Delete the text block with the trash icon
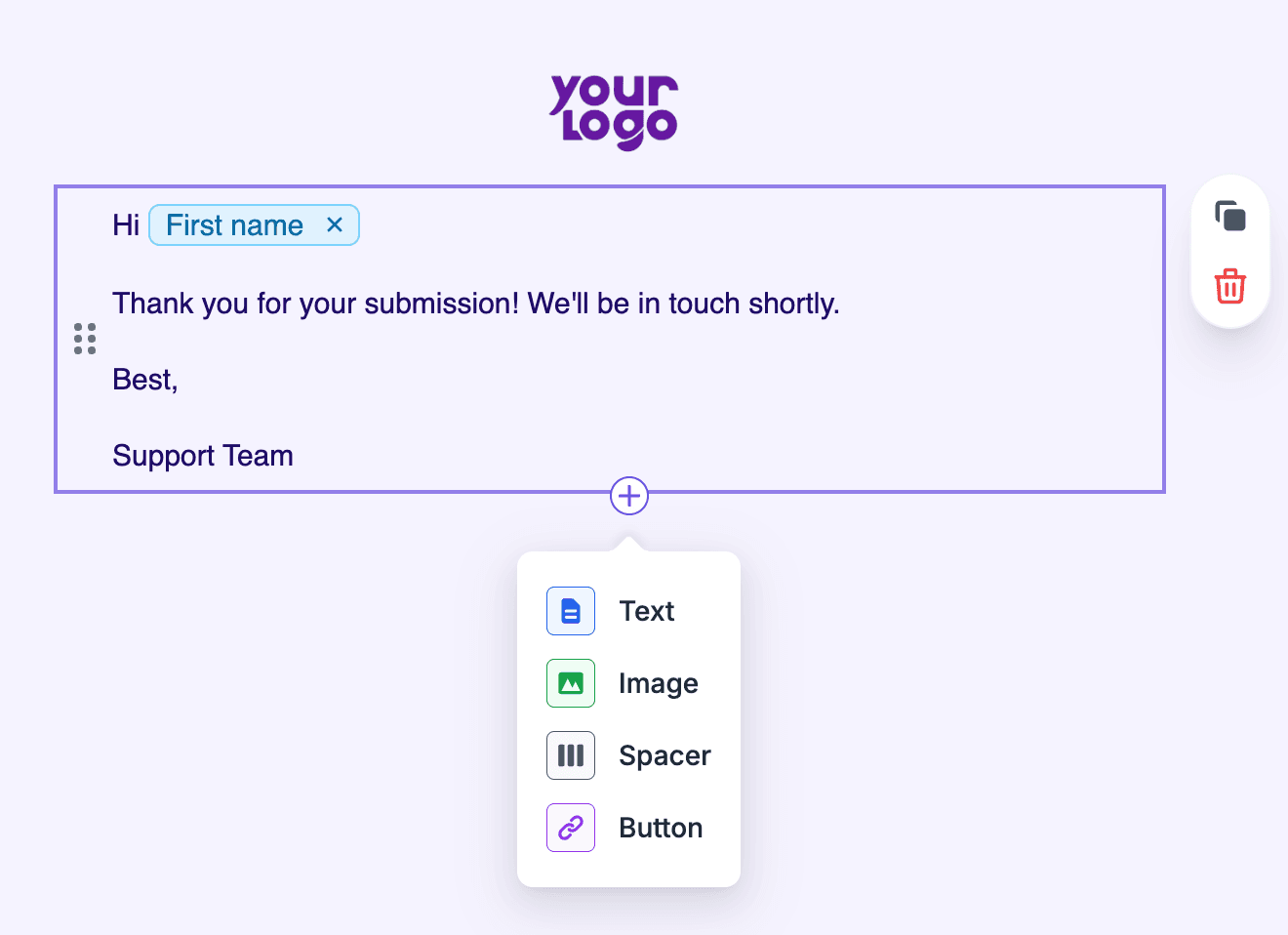 1228,285
